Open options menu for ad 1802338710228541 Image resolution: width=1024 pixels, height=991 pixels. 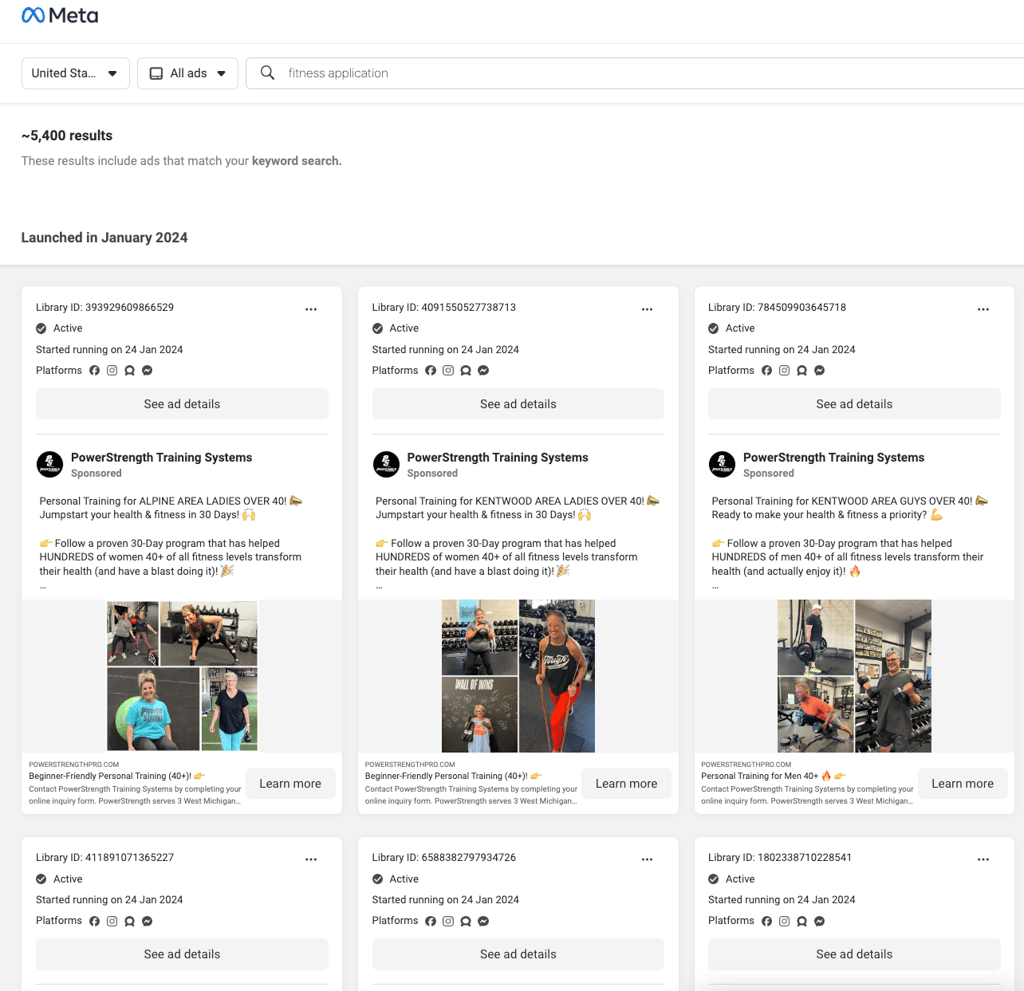(x=983, y=859)
